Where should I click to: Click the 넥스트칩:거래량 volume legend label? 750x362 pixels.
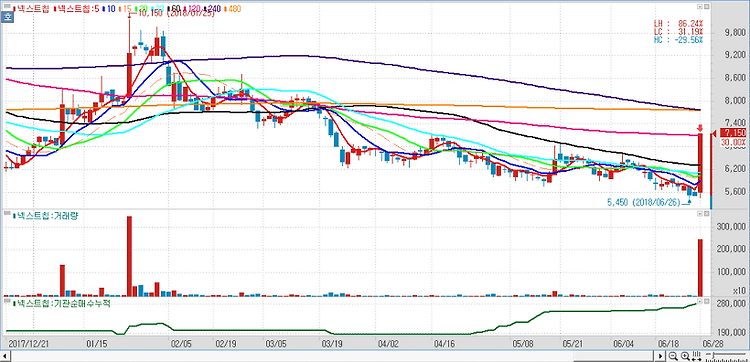45,216
